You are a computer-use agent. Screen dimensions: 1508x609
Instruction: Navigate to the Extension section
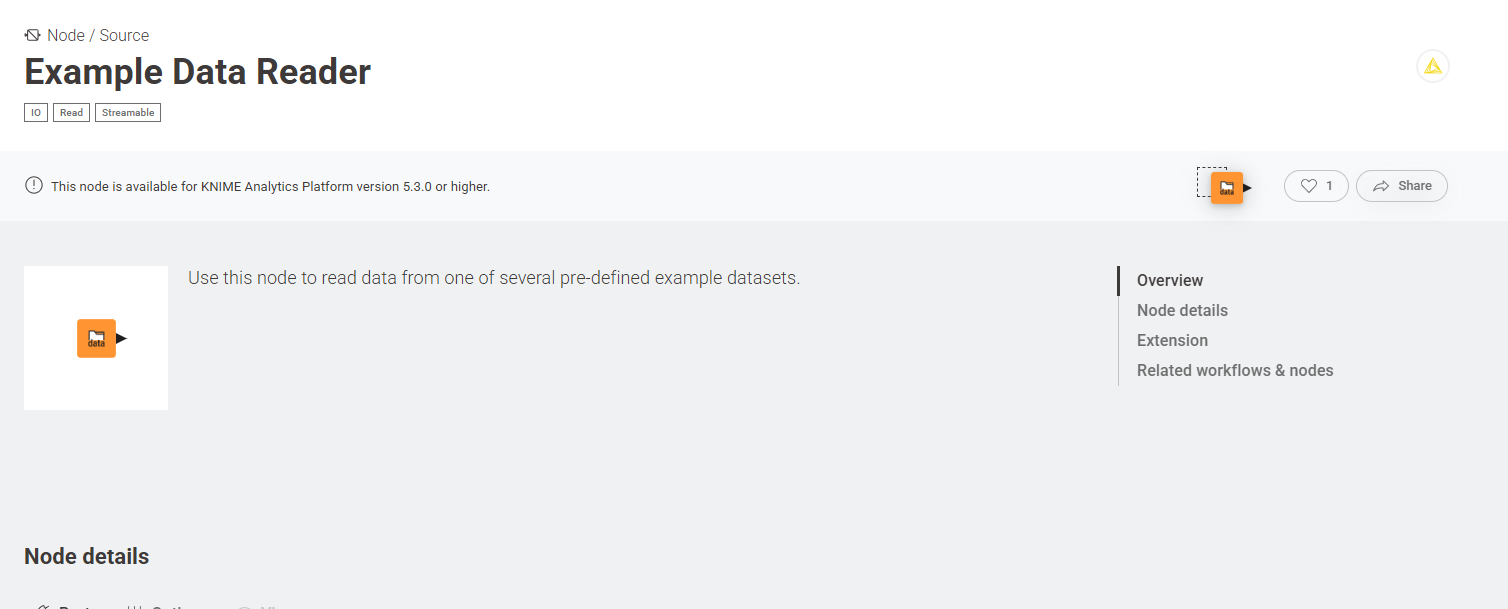coord(1172,341)
